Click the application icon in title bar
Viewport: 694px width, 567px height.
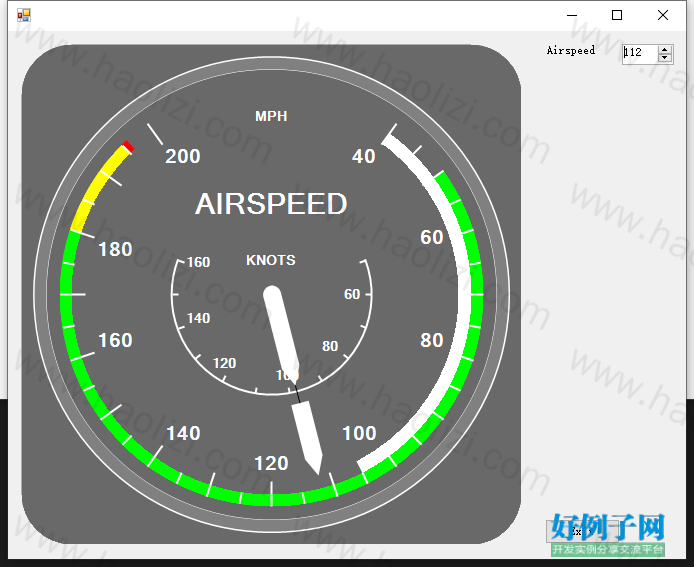click(23, 15)
